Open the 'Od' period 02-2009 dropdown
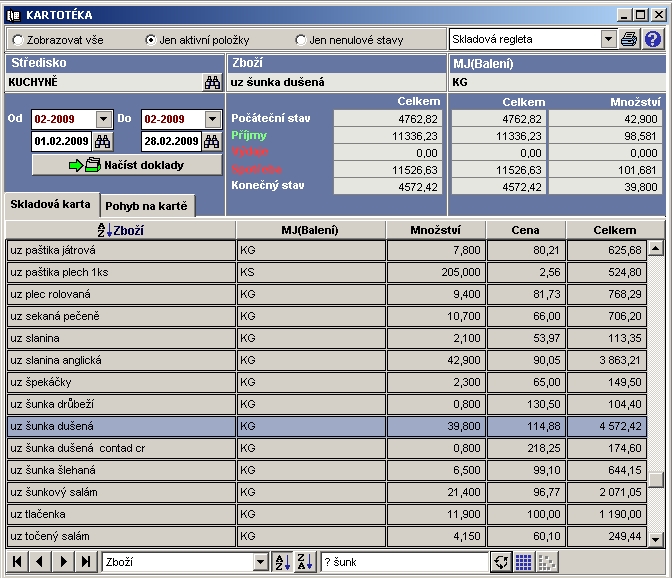This screenshot has width=672, height=578. pos(104,119)
